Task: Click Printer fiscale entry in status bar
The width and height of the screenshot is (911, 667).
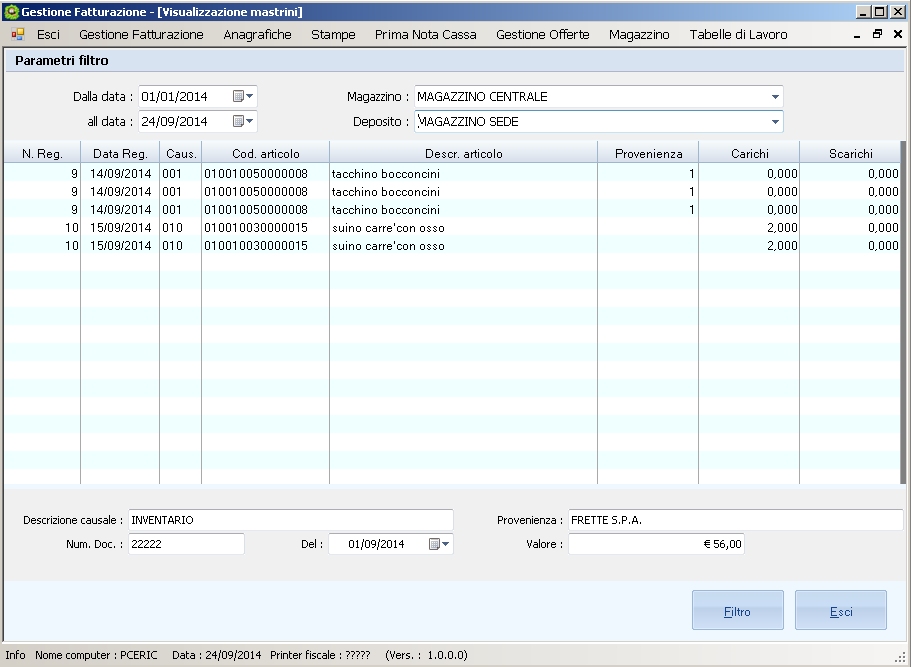Action: pyautogui.click(x=320, y=655)
